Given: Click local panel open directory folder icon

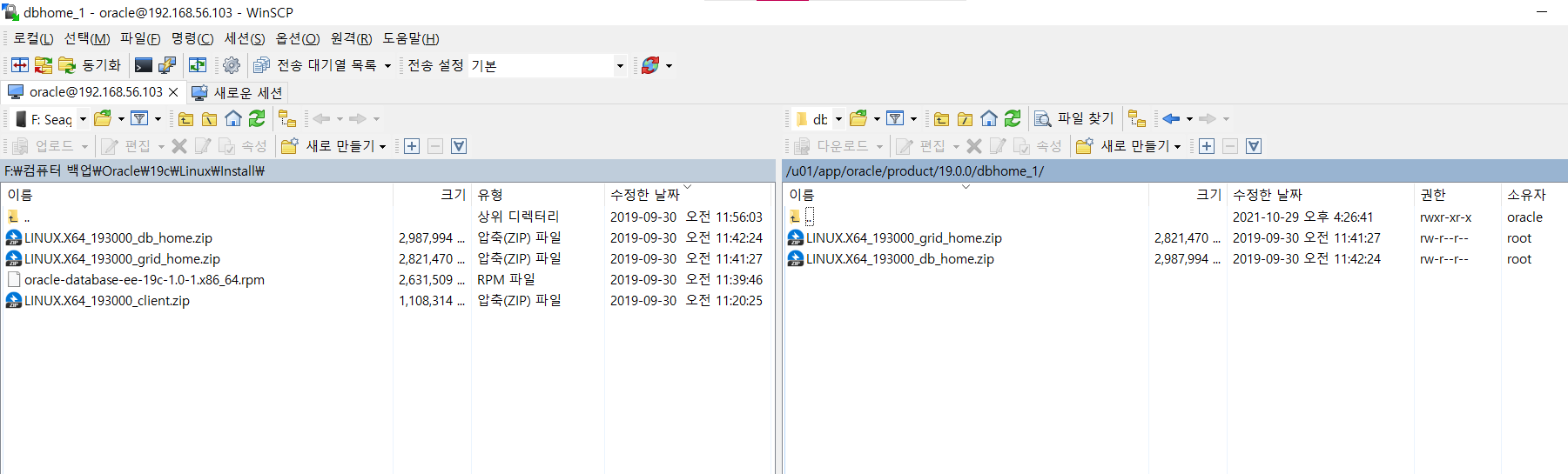Looking at the screenshot, I should pos(103,118).
